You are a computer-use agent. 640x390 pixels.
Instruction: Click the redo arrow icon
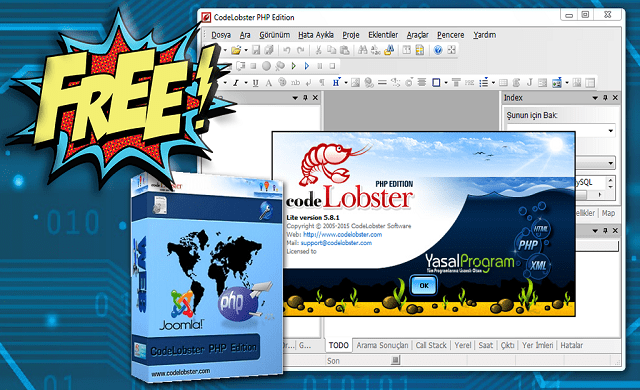(x=300, y=50)
